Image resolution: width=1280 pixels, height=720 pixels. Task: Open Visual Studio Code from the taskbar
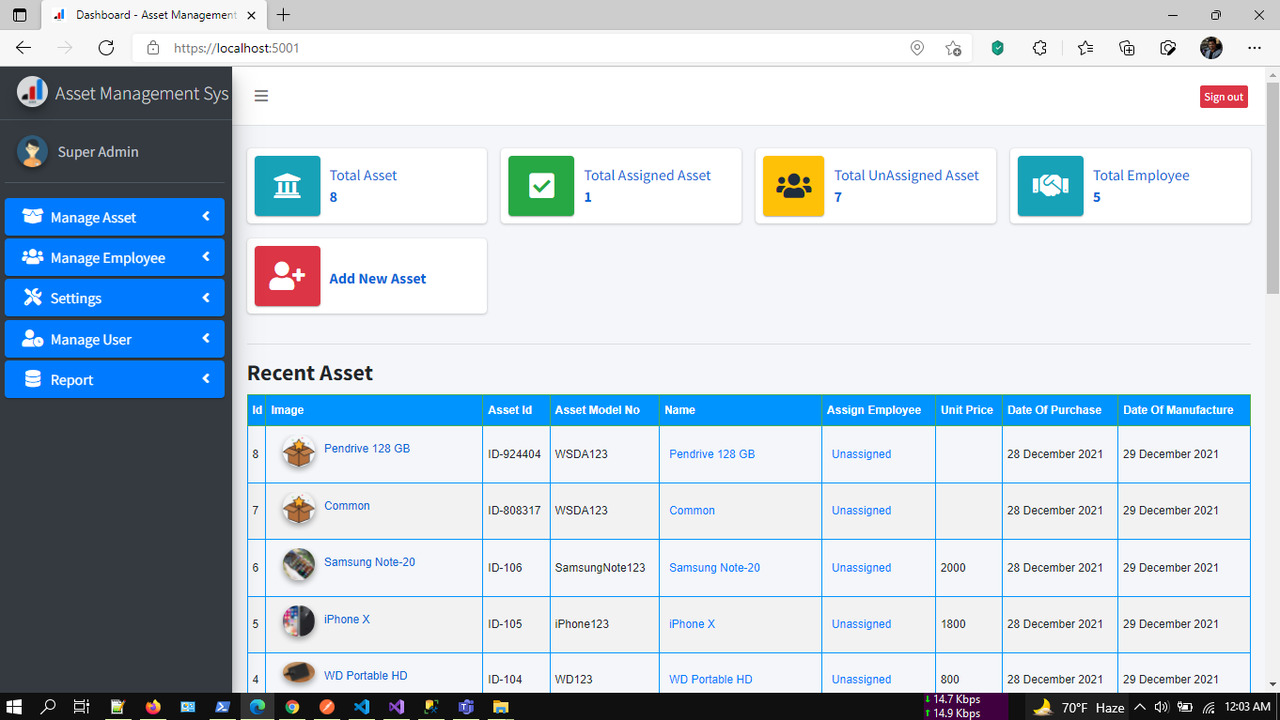[361, 707]
